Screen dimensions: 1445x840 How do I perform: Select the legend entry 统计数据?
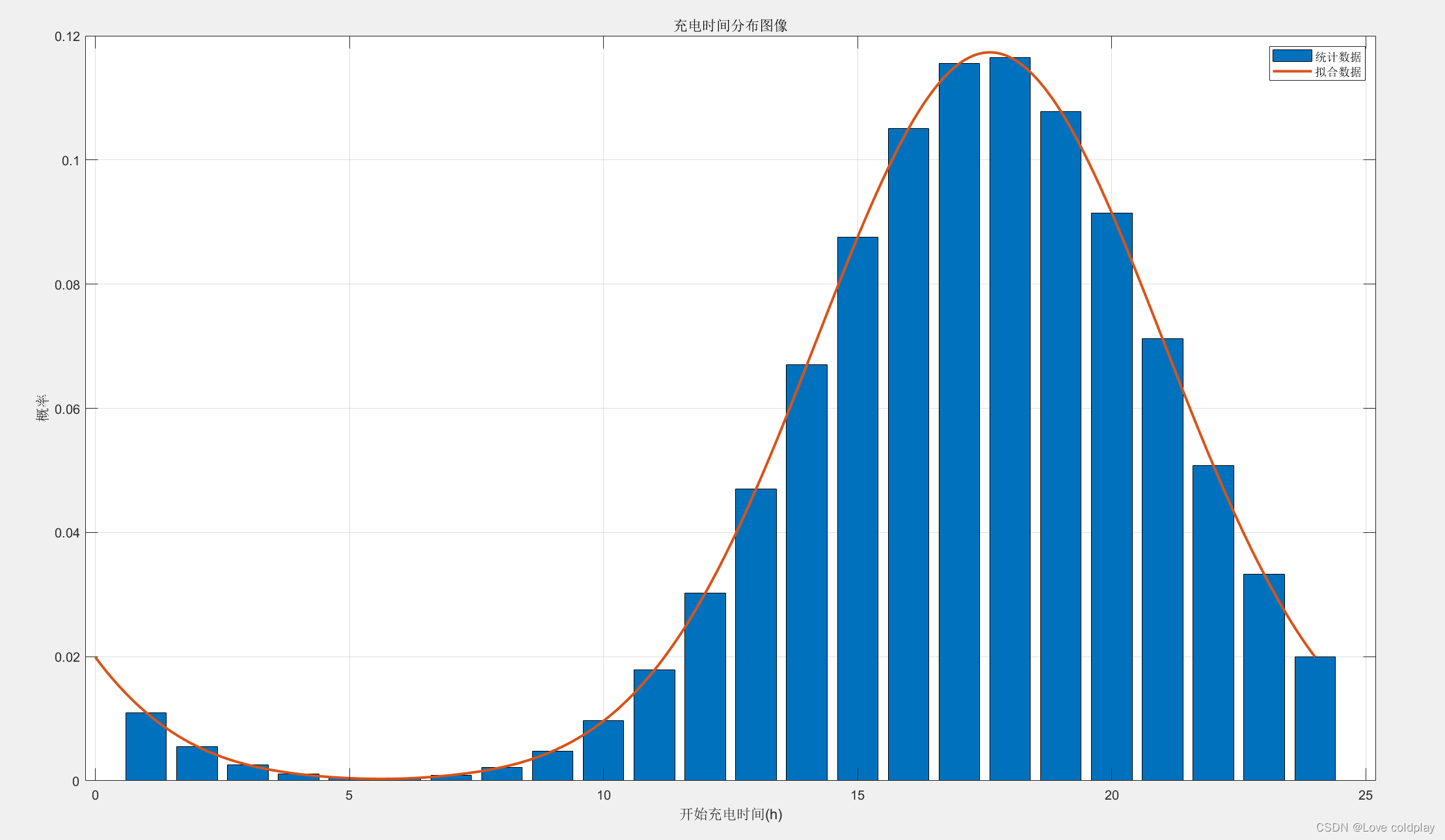click(x=1338, y=57)
